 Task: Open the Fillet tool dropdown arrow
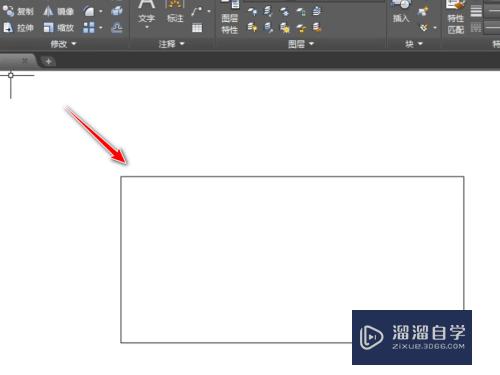point(101,11)
